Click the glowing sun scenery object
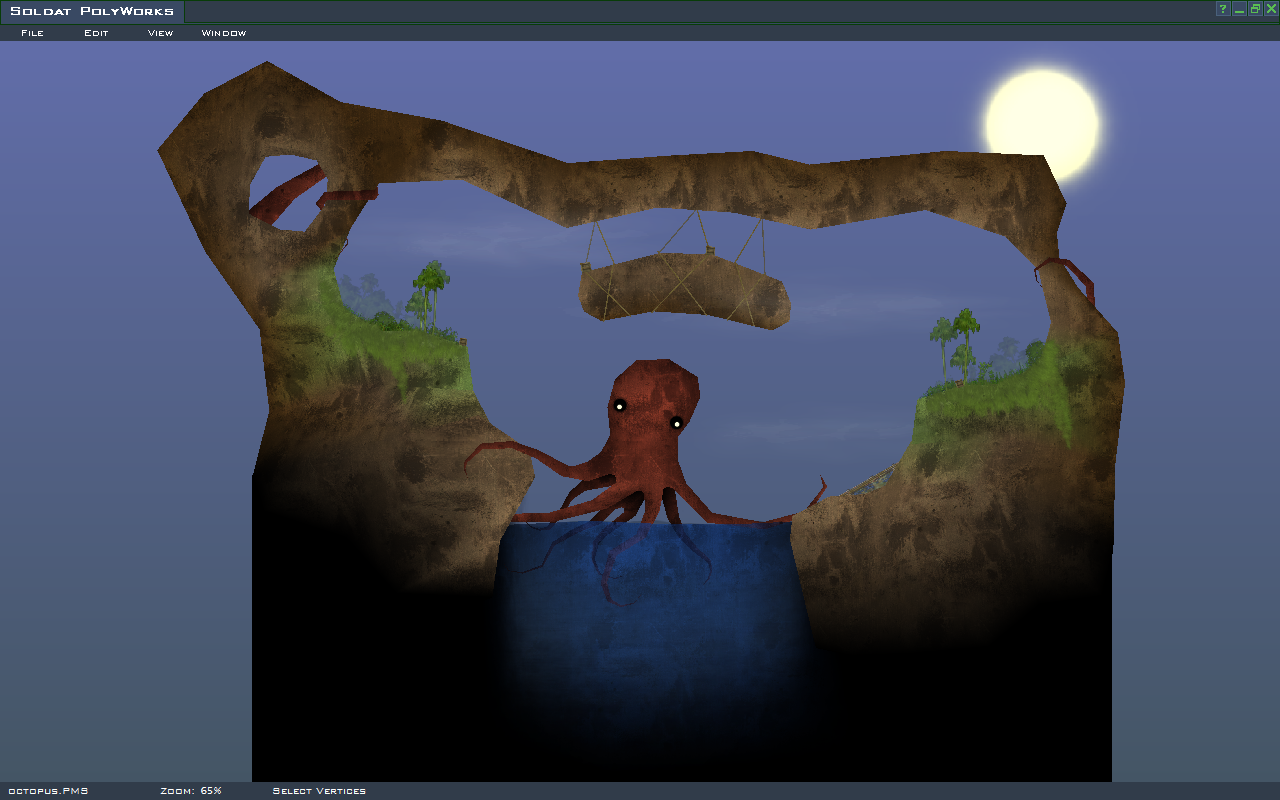Image resolution: width=1280 pixels, height=800 pixels. [x=1041, y=124]
